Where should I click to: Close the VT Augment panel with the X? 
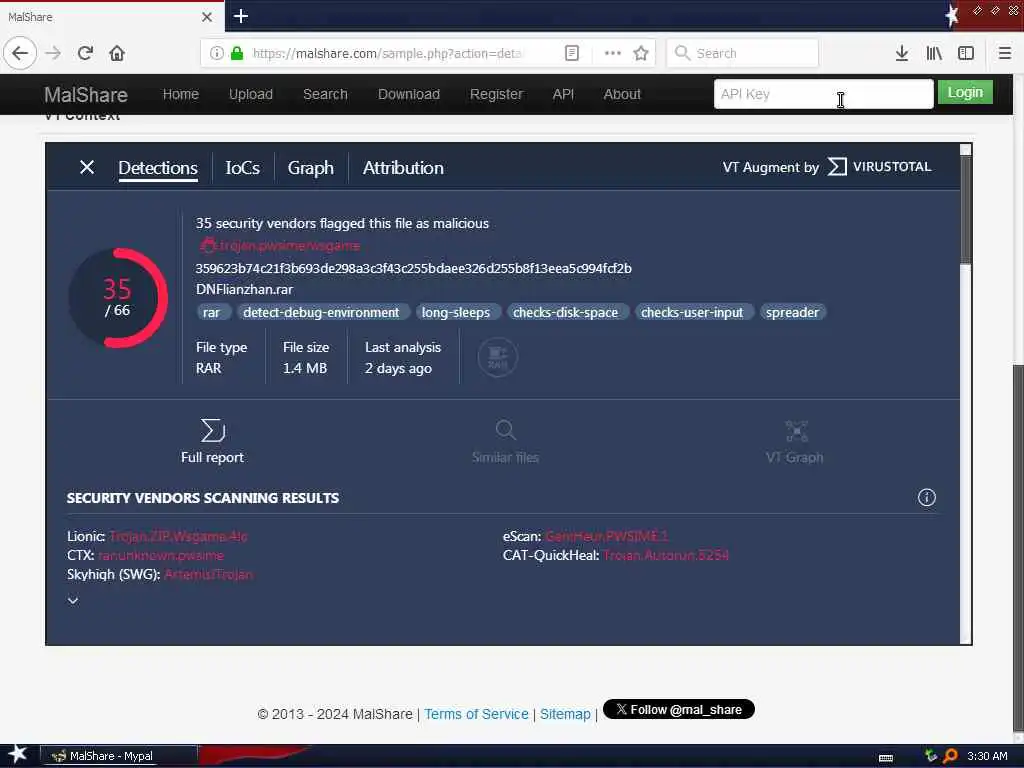[87, 167]
